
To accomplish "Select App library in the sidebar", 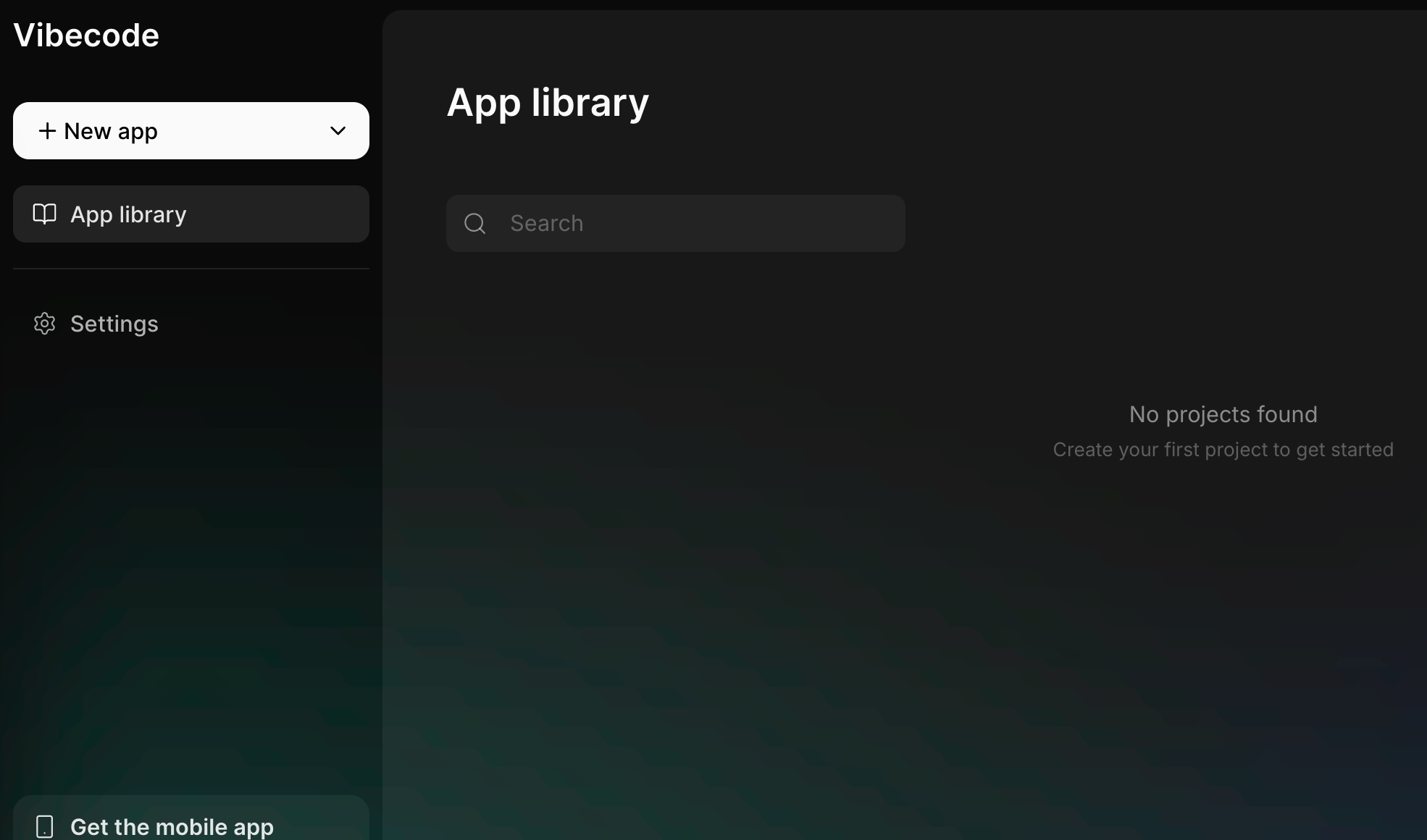I will tap(191, 214).
